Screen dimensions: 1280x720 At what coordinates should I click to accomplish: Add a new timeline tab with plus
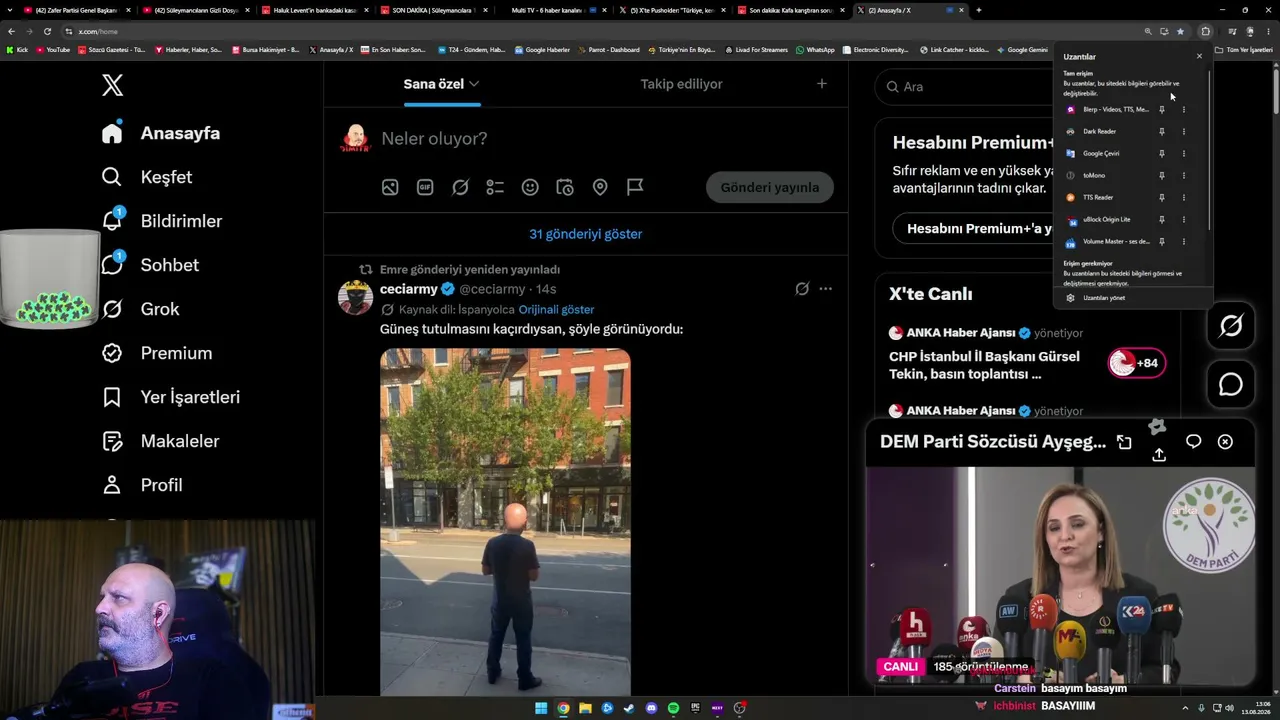tap(822, 84)
